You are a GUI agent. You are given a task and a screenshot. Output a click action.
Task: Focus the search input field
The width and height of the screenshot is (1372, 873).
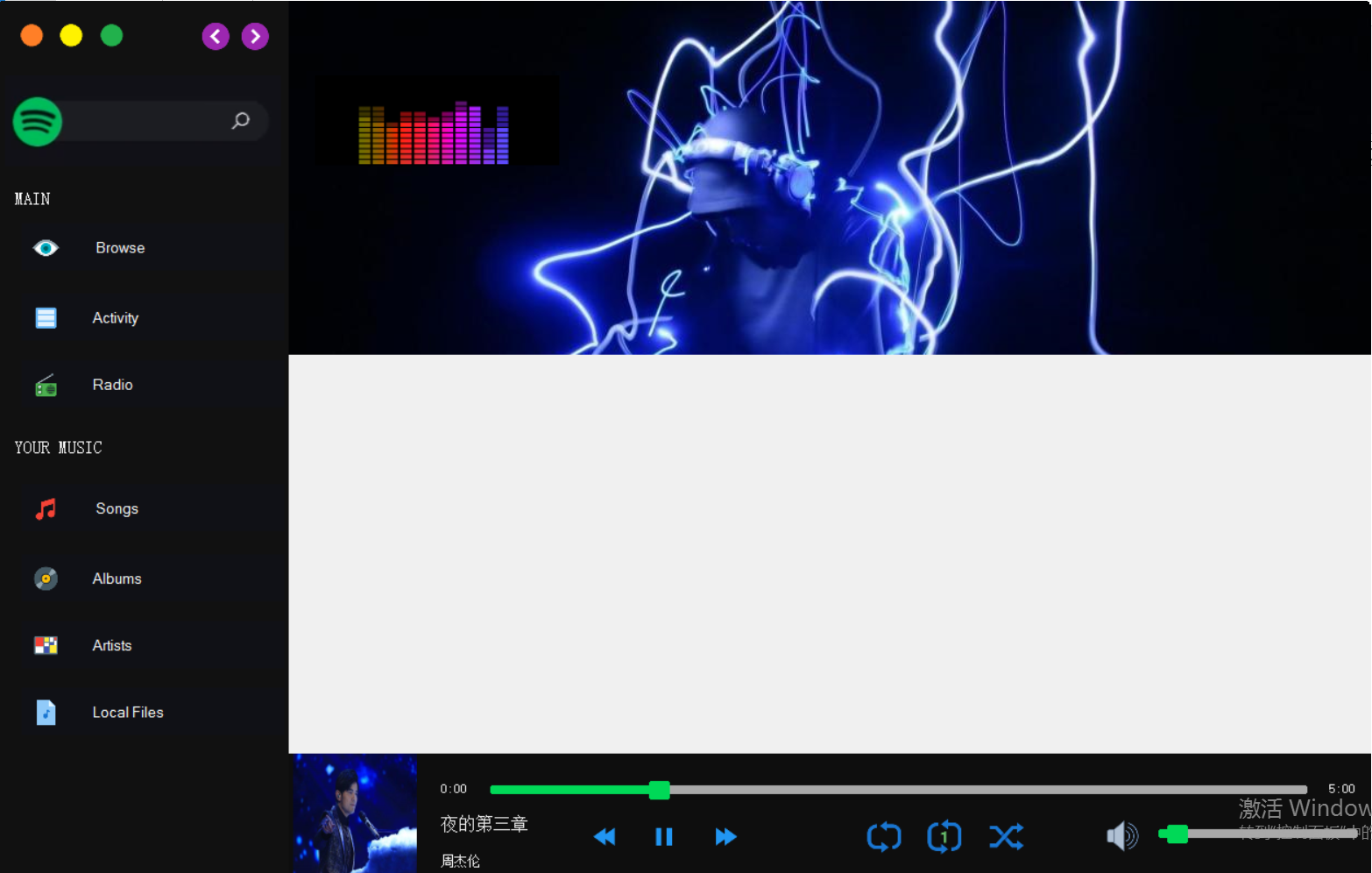click(x=147, y=121)
